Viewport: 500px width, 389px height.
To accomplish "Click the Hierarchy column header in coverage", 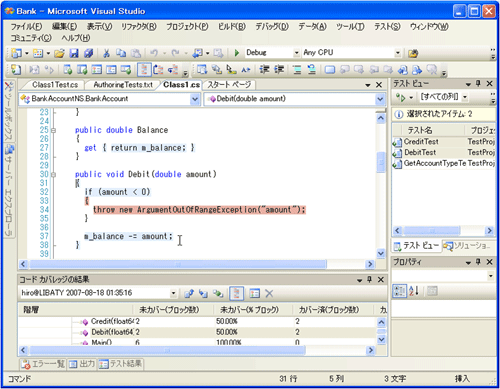I will click(x=75, y=310).
